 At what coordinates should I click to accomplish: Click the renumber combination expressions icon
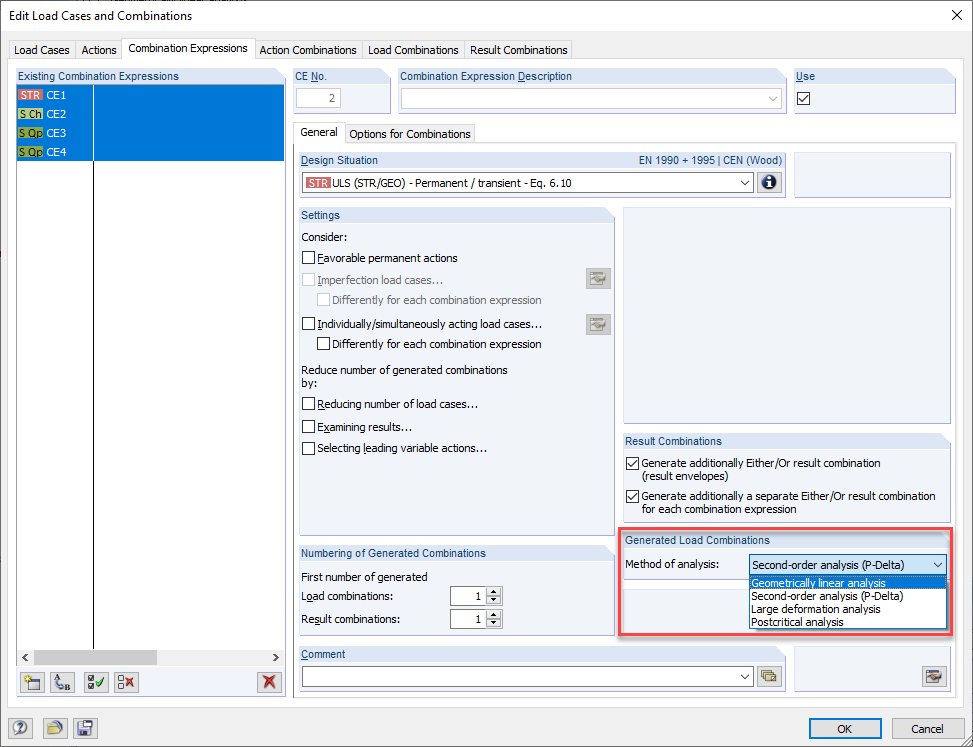(x=63, y=682)
